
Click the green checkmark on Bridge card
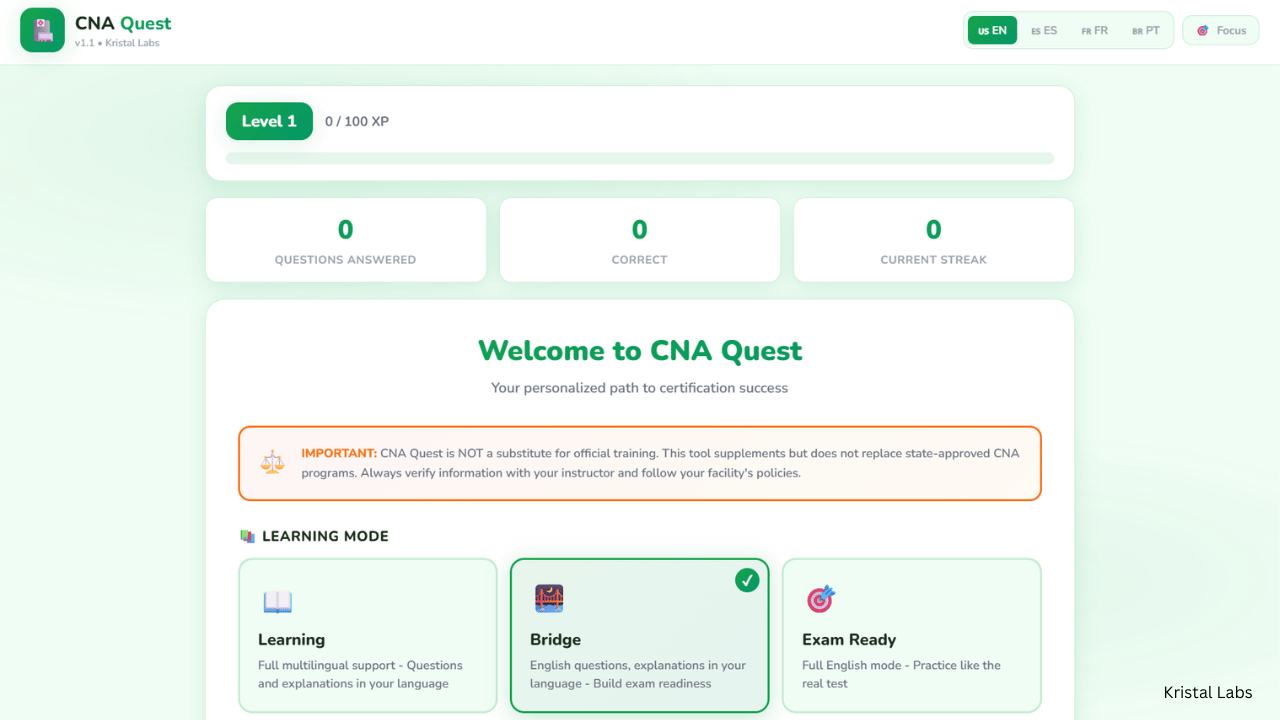click(x=747, y=580)
